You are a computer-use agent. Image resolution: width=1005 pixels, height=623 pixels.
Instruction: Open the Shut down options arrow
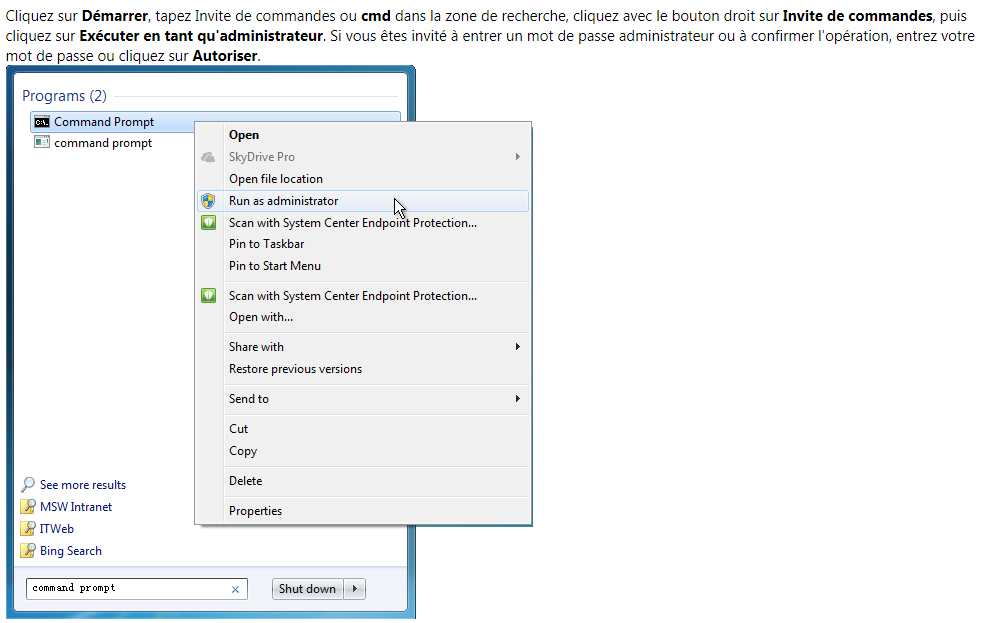click(x=356, y=589)
